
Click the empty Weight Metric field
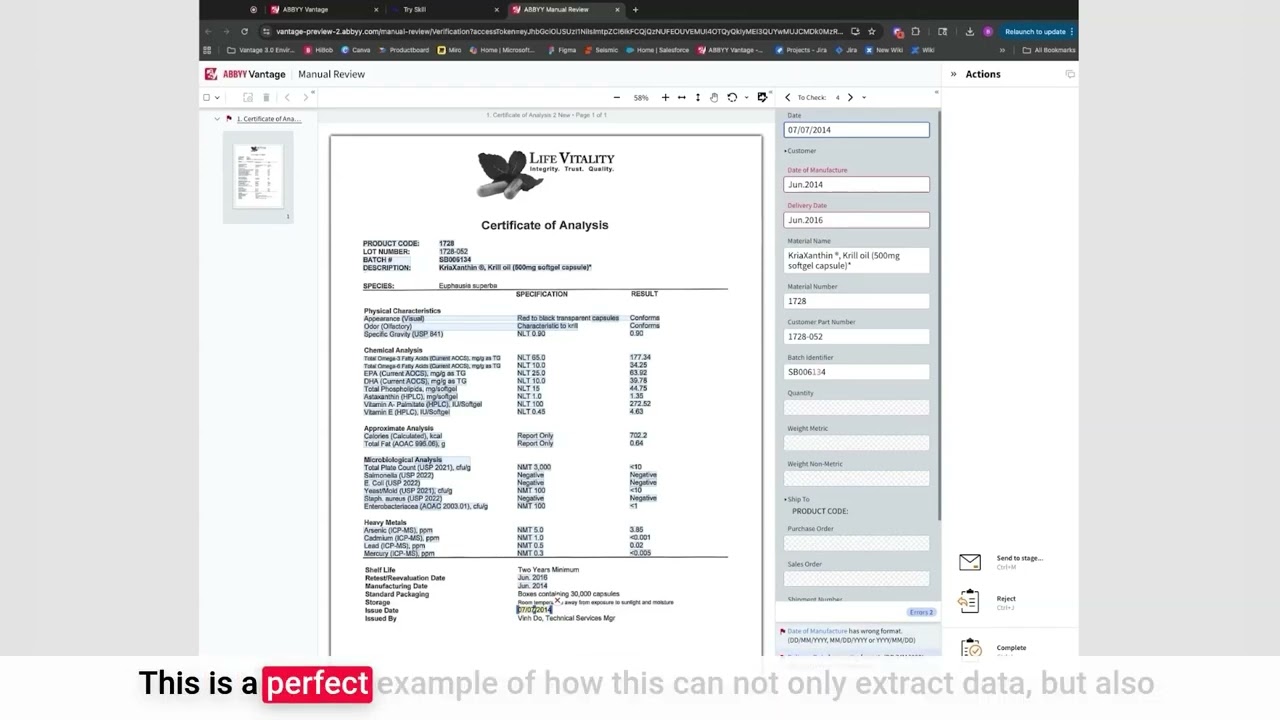point(856,443)
